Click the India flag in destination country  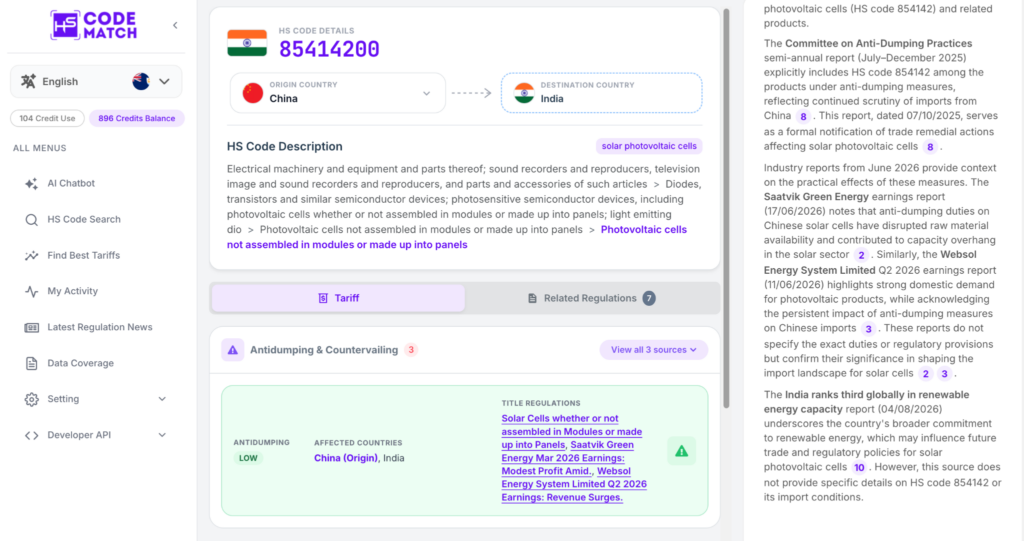tap(524, 93)
